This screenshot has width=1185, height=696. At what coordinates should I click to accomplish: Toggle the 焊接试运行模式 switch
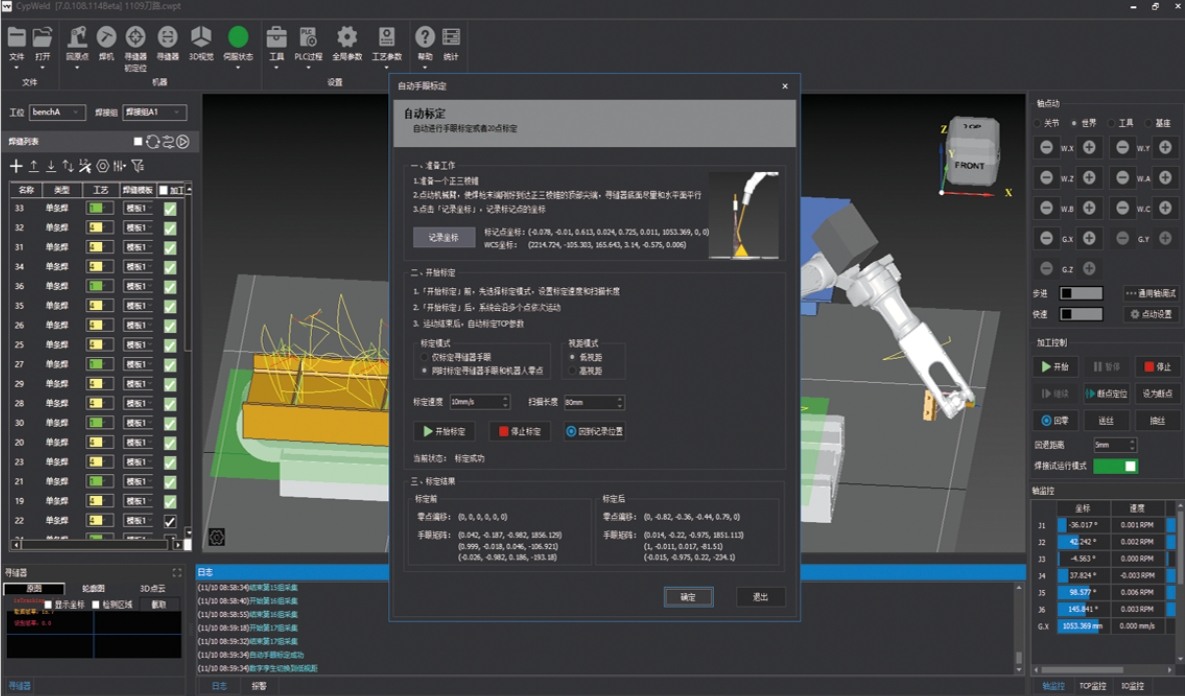pos(1115,466)
